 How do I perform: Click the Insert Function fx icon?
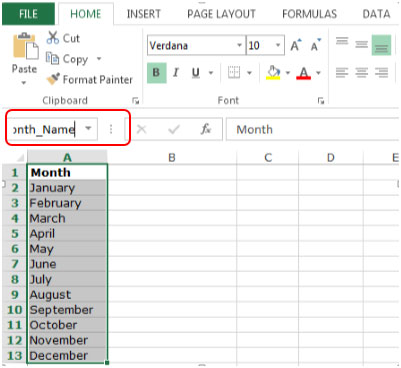pos(206,129)
